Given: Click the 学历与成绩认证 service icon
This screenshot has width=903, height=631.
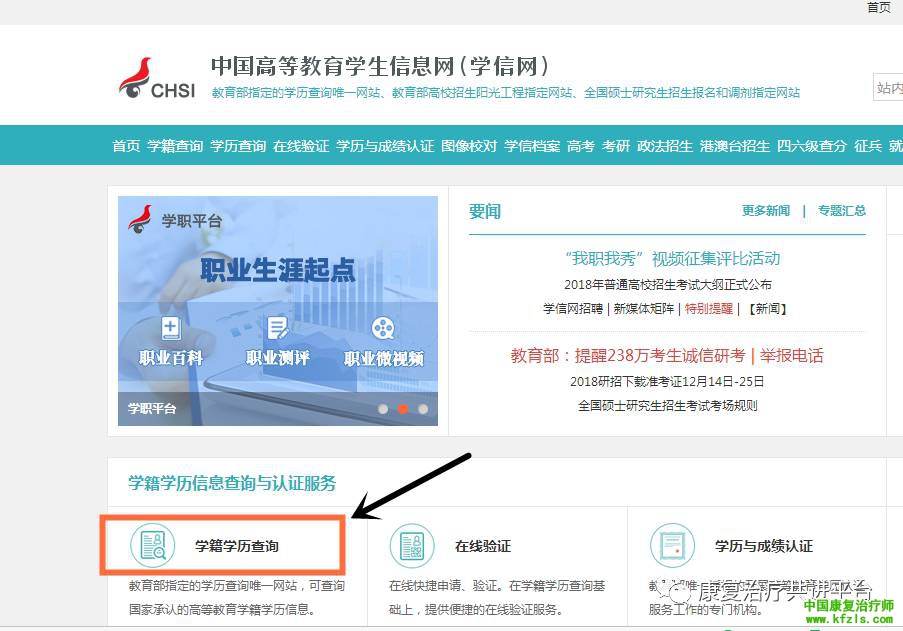Looking at the screenshot, I should tap(672, 545).
